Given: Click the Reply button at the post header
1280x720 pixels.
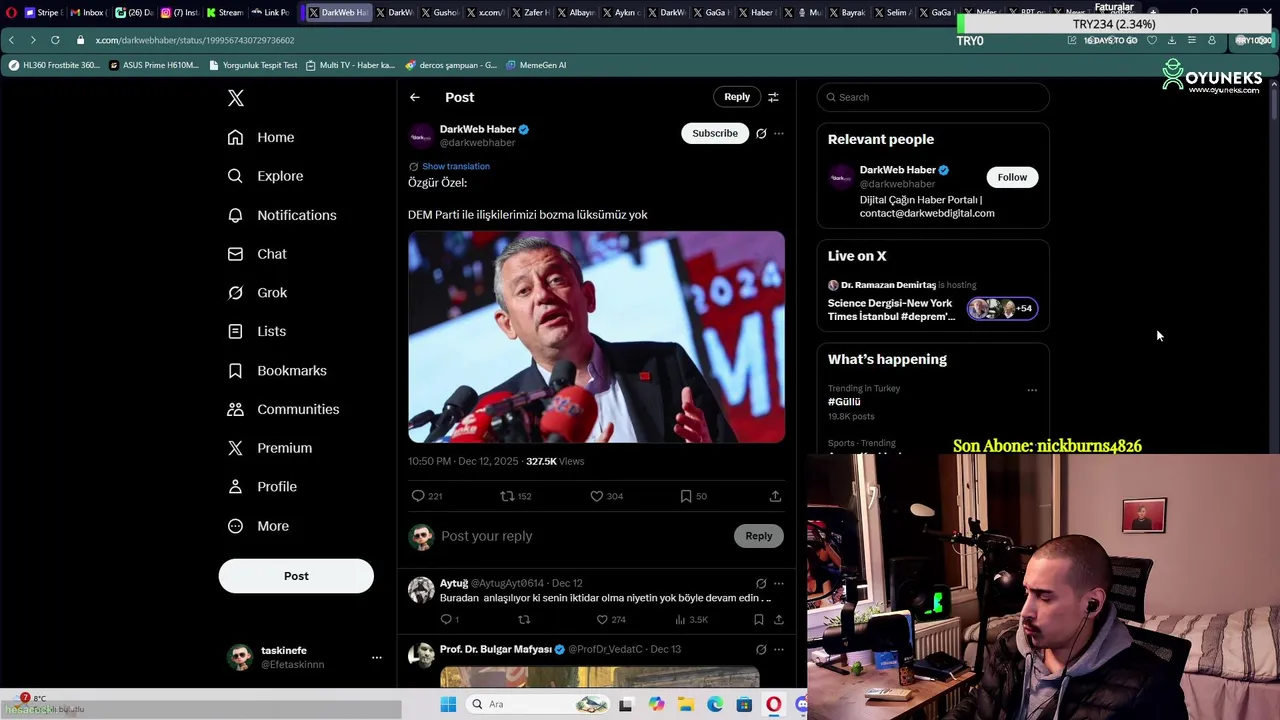Looking at the screenshot, I should pos(737,97).
